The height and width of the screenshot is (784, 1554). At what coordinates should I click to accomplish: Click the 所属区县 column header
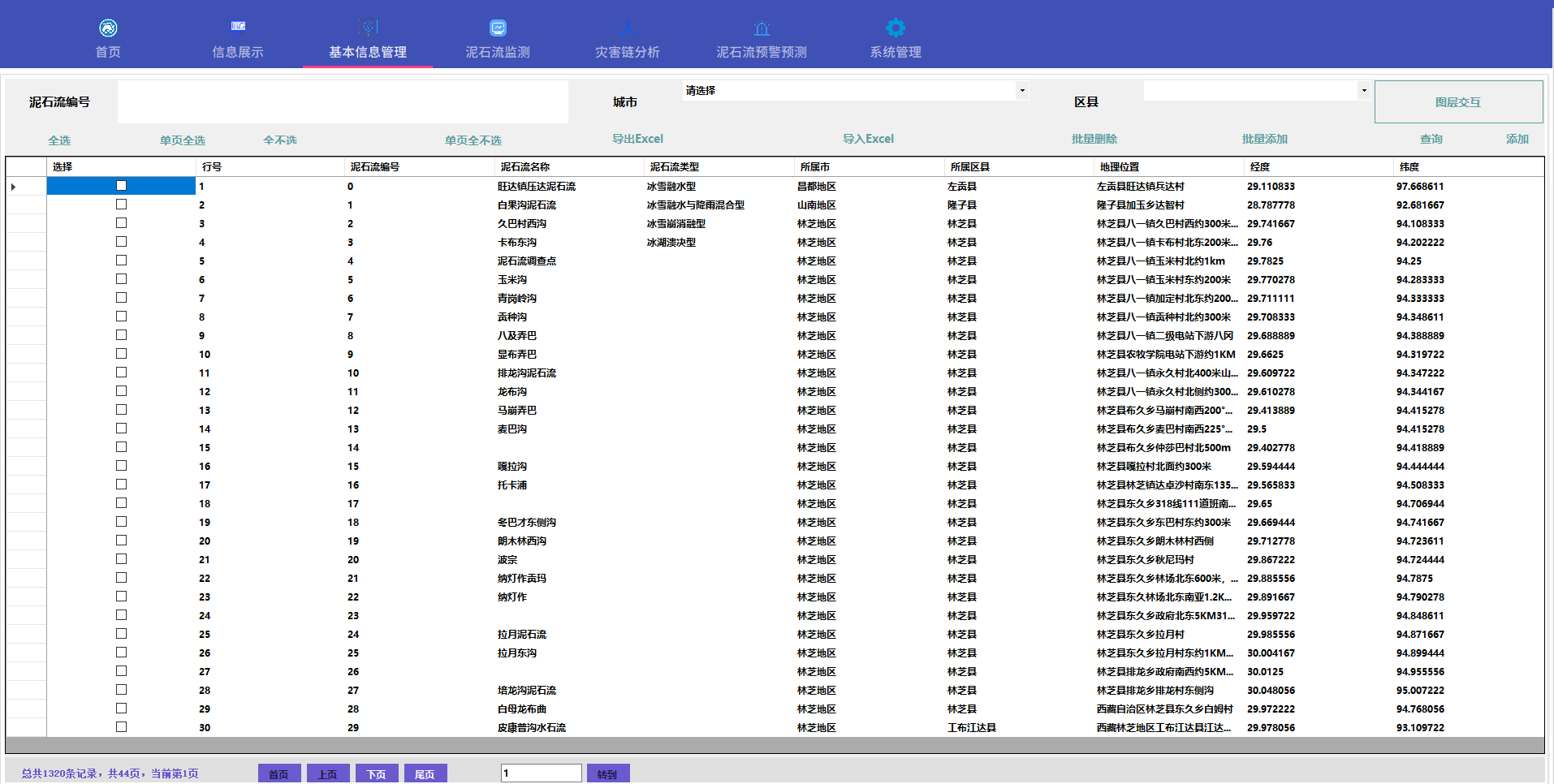pyautogui.click(x=1019, y=166)
